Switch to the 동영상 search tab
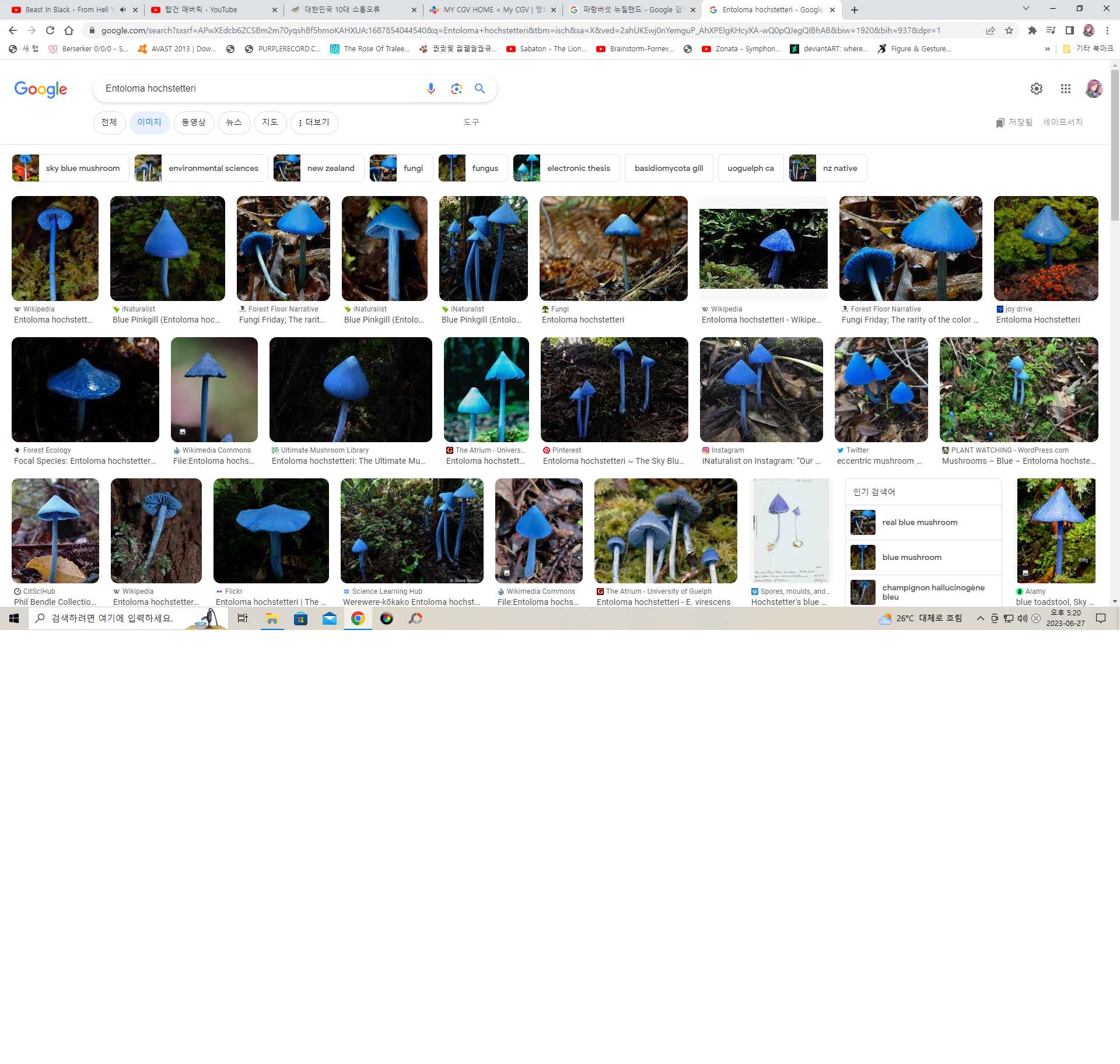The width and height of the screenshot is (1120, 1064). (194, 123)
